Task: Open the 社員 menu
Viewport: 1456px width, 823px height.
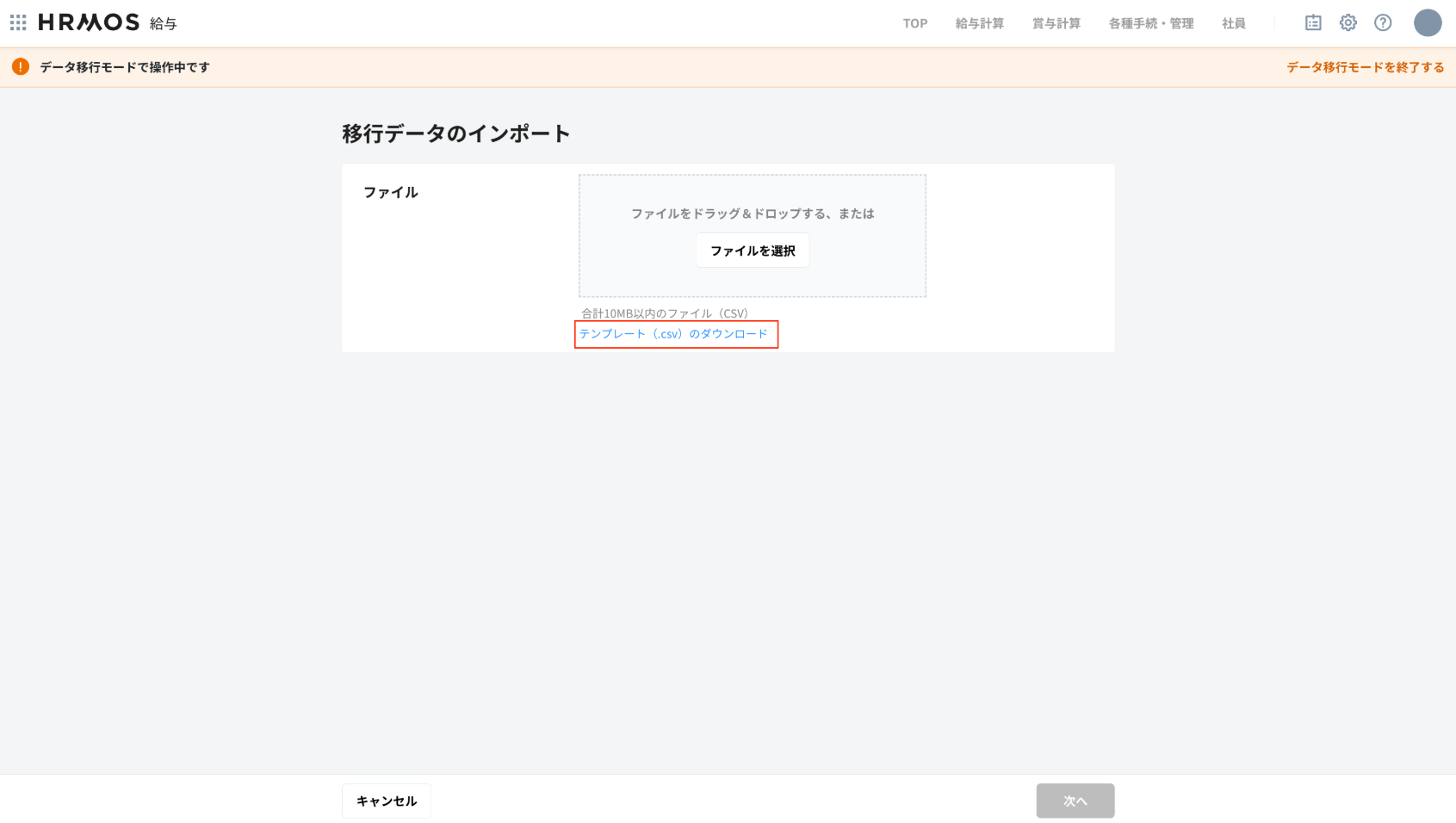Action: [x=1233, y=23]
